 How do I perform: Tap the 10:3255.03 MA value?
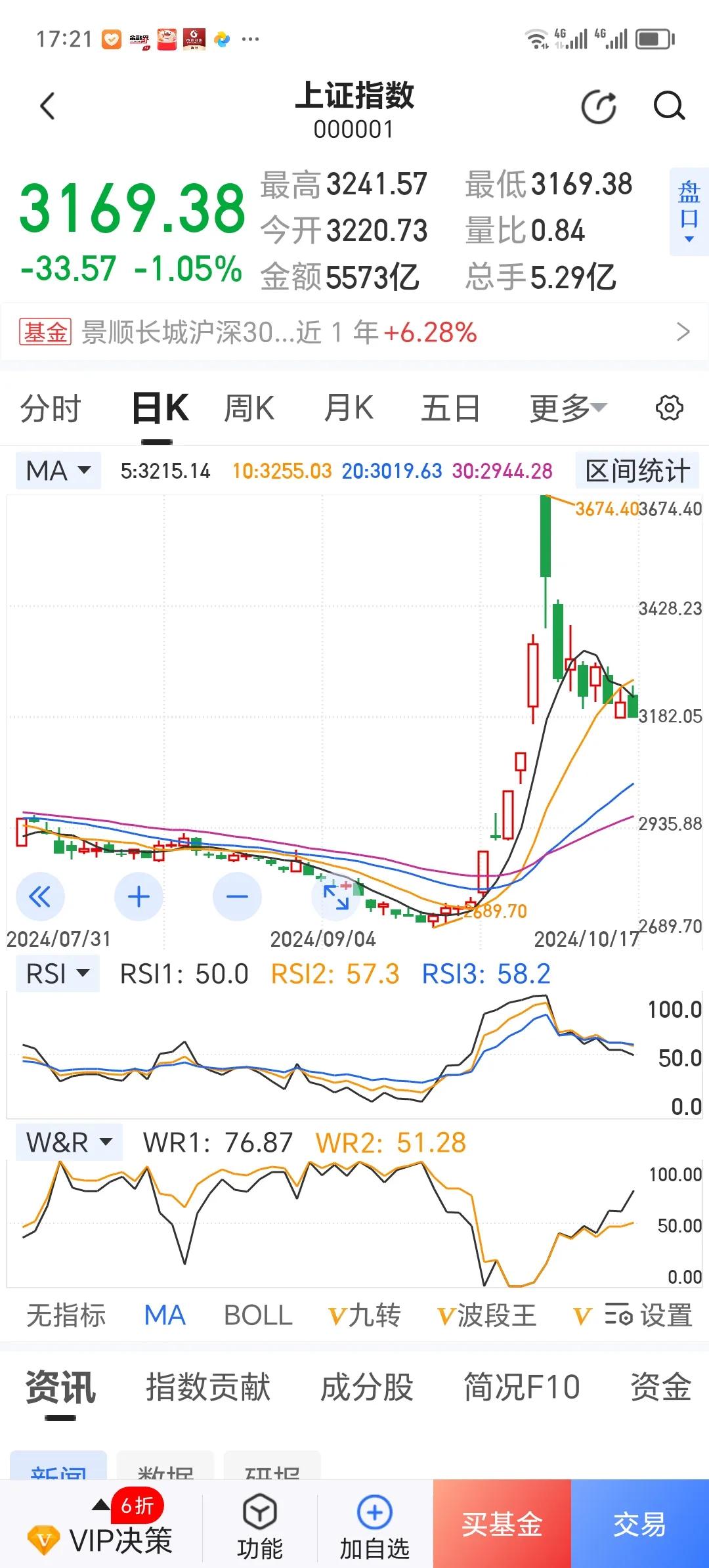pyautogui.click(x=282, y=471)
